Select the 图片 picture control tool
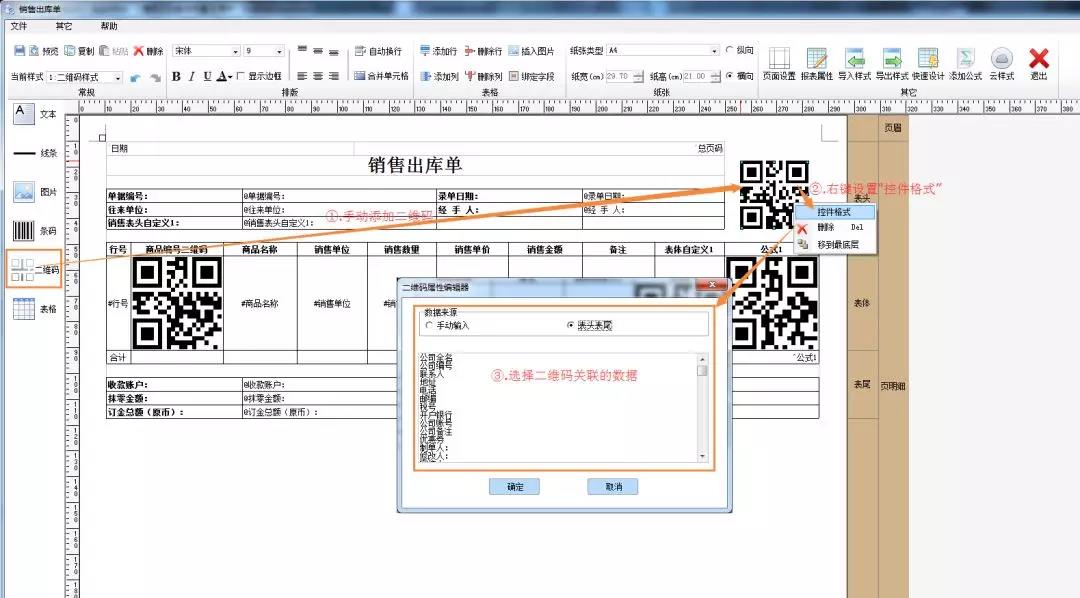1080x598 pixels. click(35, 192)
